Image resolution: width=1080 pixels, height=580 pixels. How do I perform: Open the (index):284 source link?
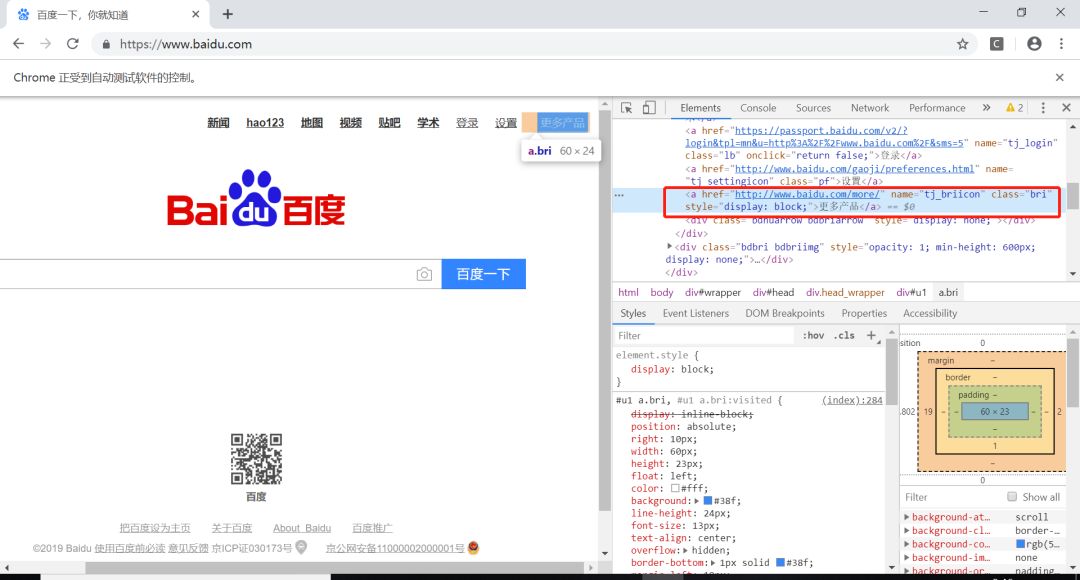(852, 400)
